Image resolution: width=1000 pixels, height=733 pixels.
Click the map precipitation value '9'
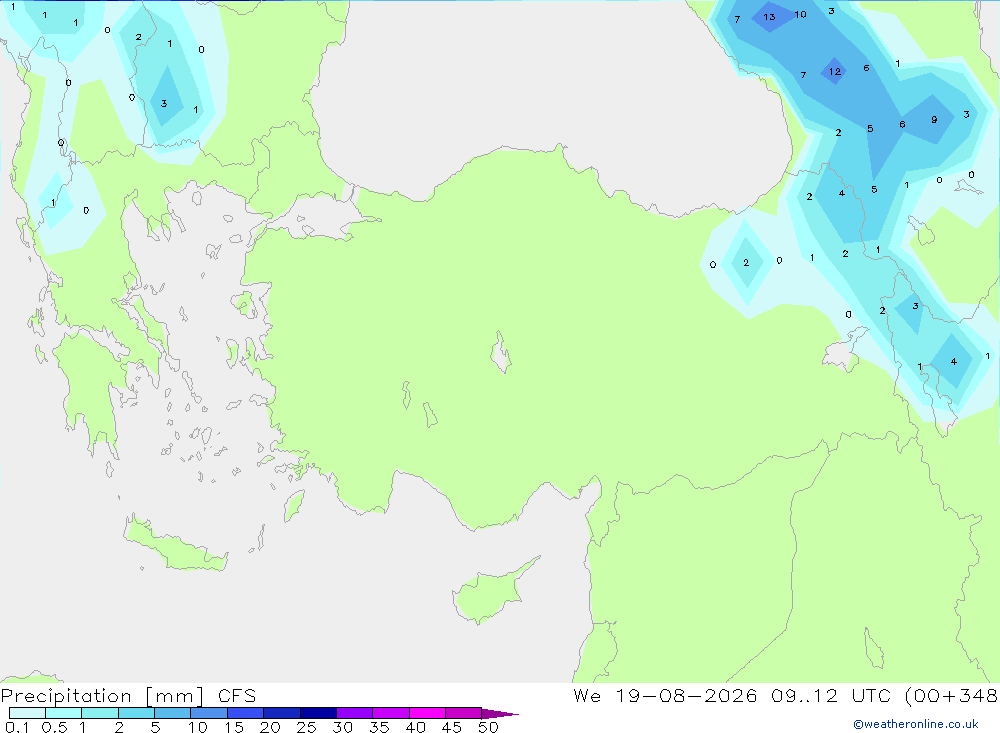coord(934,119)
